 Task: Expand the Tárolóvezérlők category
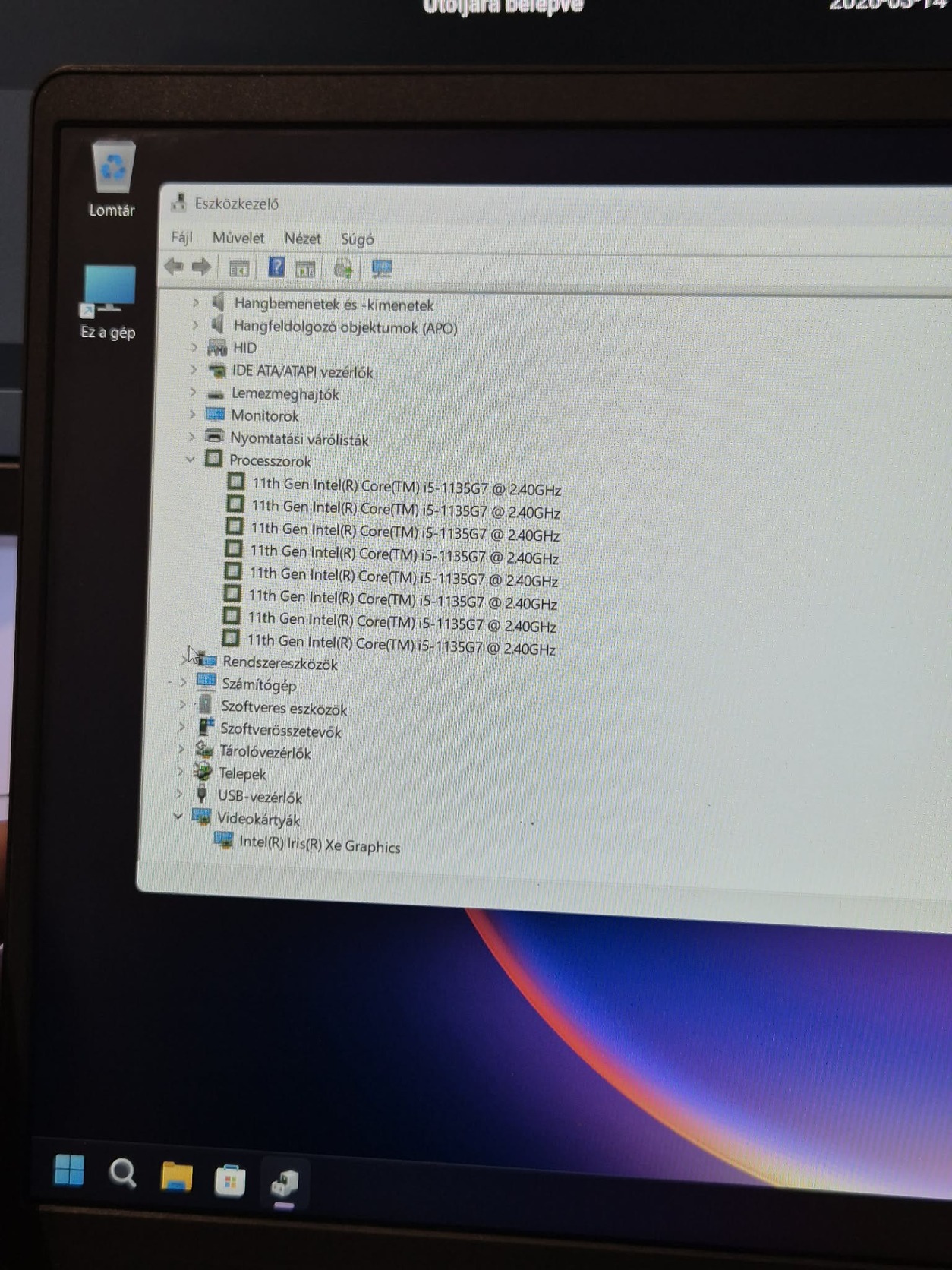[x=181, y=750]
